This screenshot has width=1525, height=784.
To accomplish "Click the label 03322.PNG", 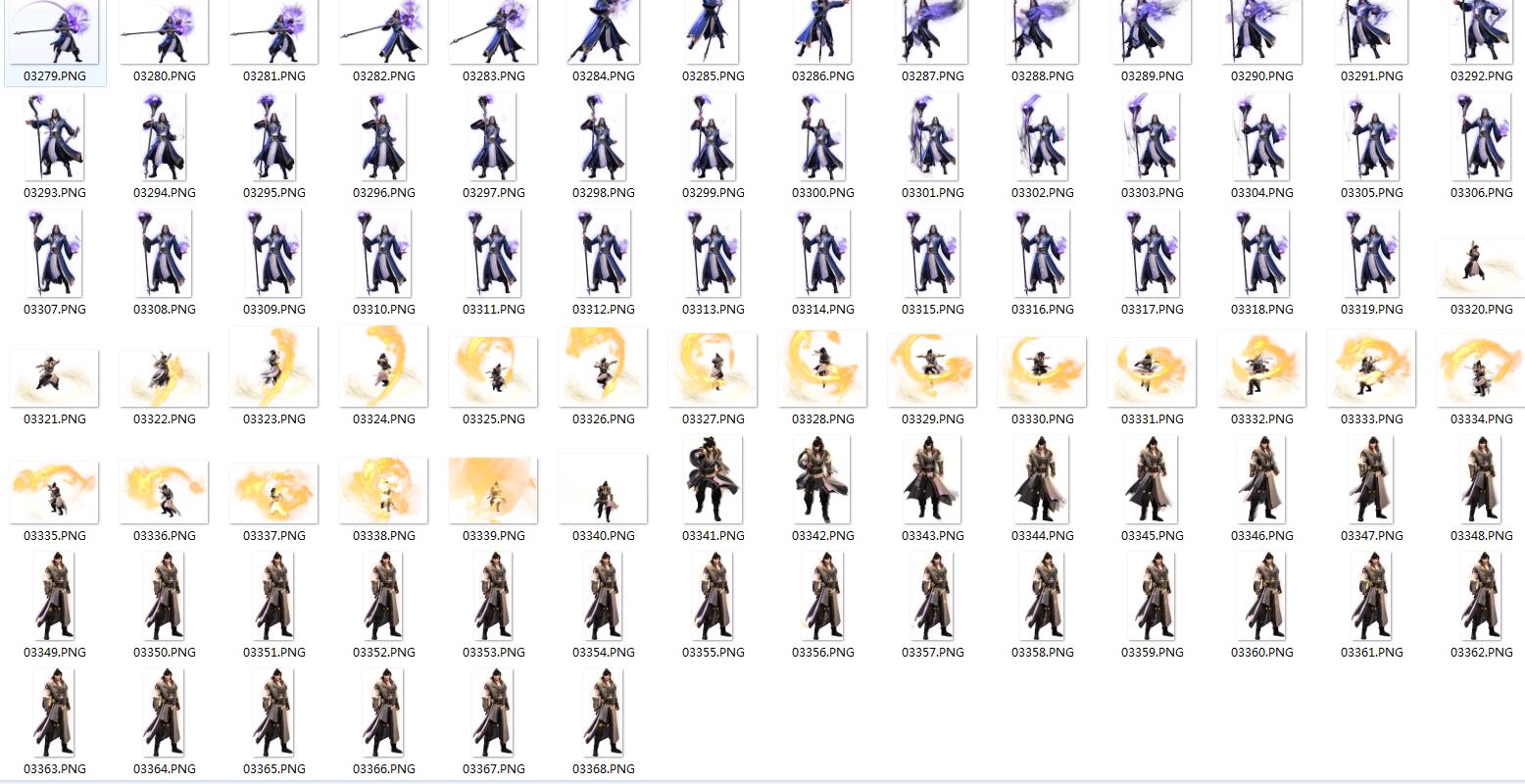I will tap(165, 418).
